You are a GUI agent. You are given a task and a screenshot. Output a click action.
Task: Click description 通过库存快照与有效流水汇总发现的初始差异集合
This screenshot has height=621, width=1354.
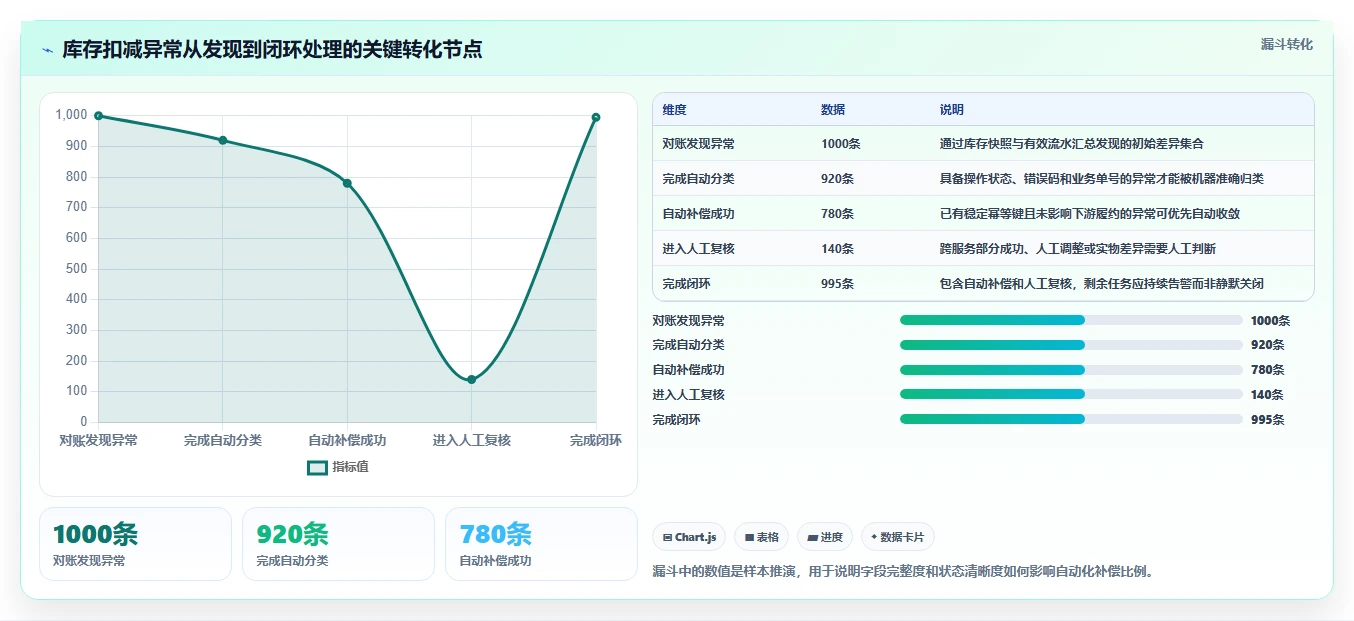1072,144
